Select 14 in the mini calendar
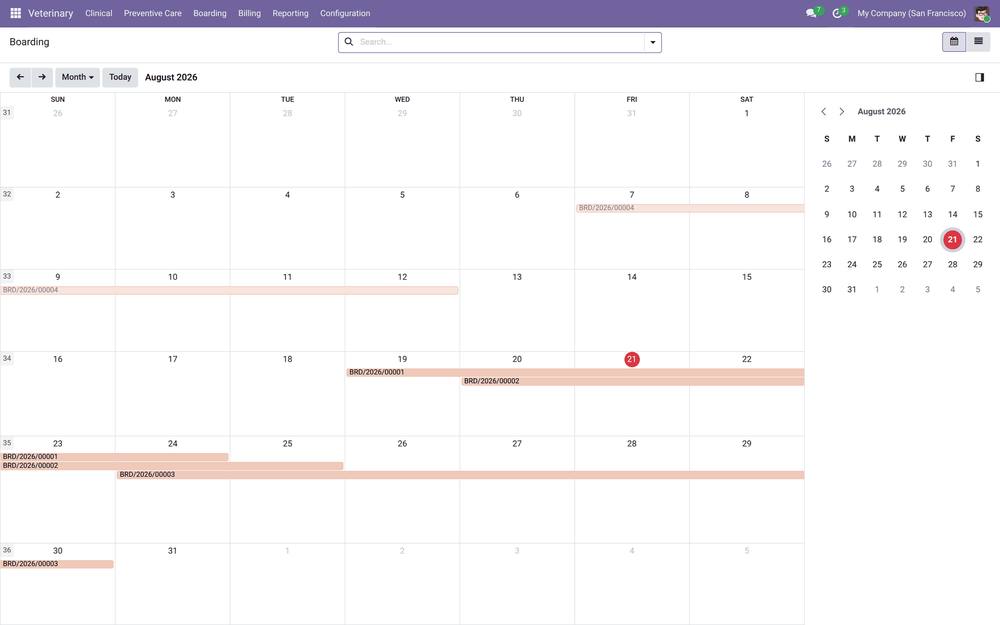 pos(952,214)
